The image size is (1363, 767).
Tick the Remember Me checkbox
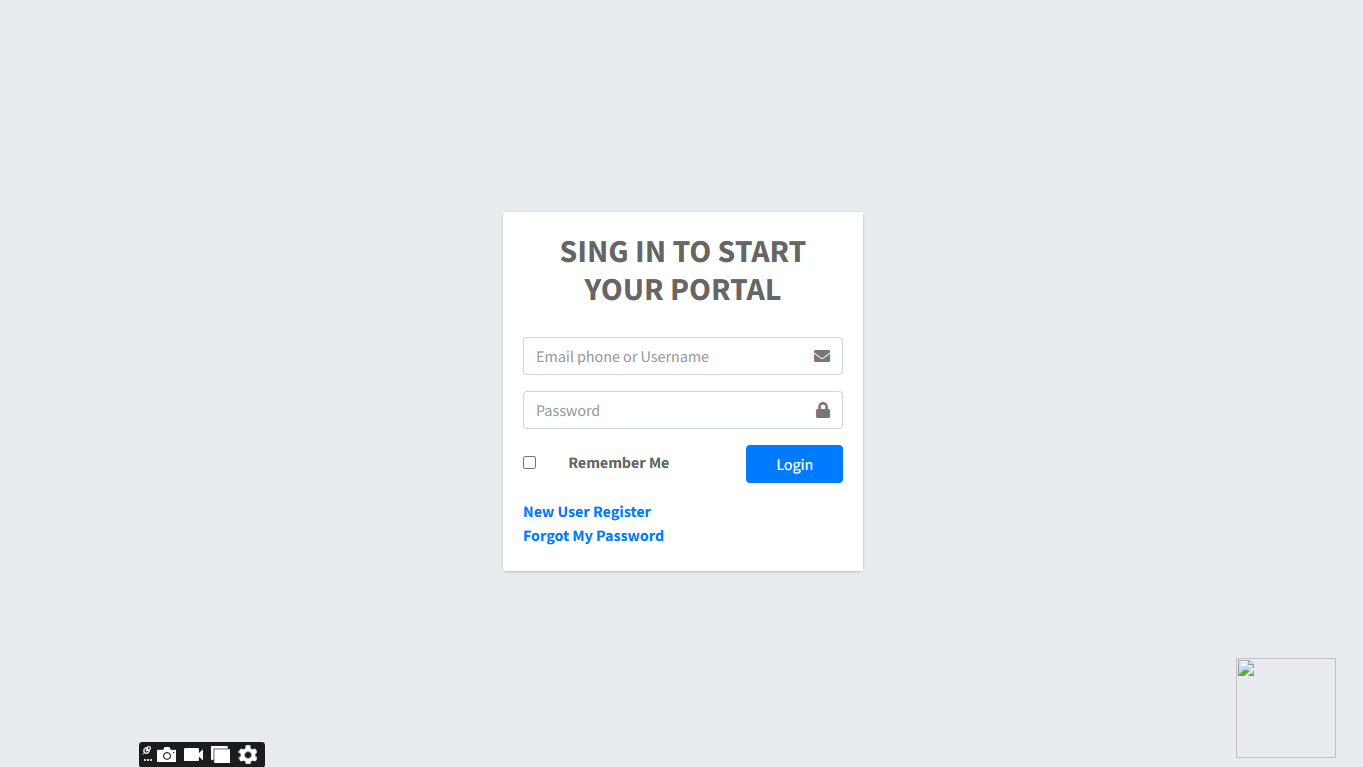coord(530,462)
